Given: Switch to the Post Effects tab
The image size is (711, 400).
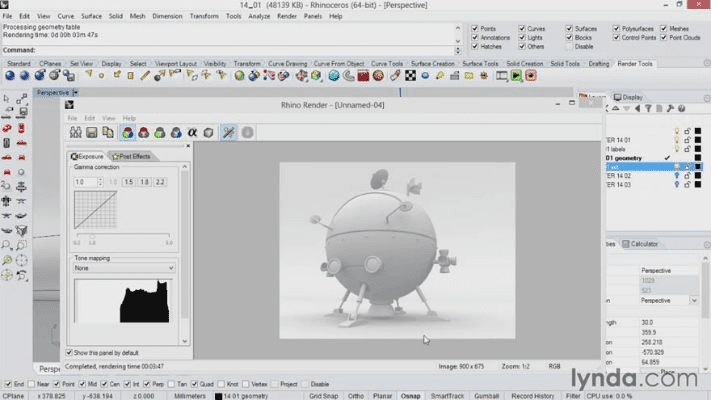Looking at the screenshot, I should click(130, 156).
